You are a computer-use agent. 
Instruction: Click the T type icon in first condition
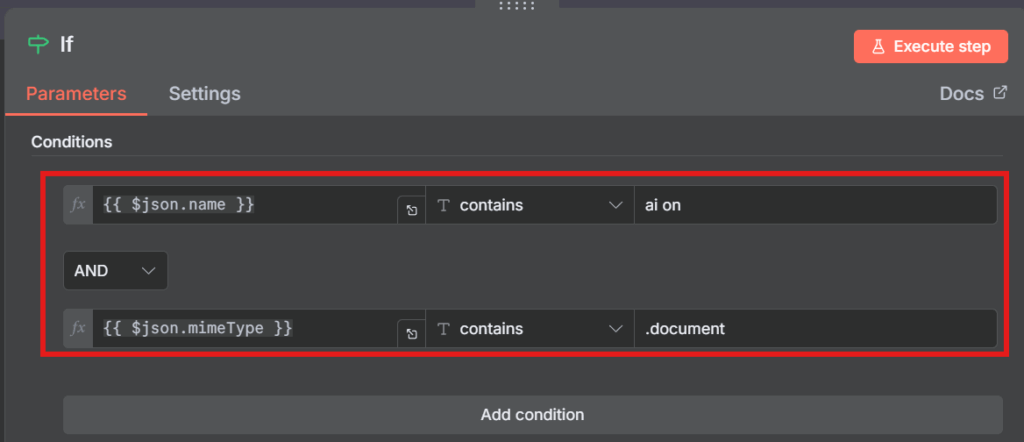point(444,205)
